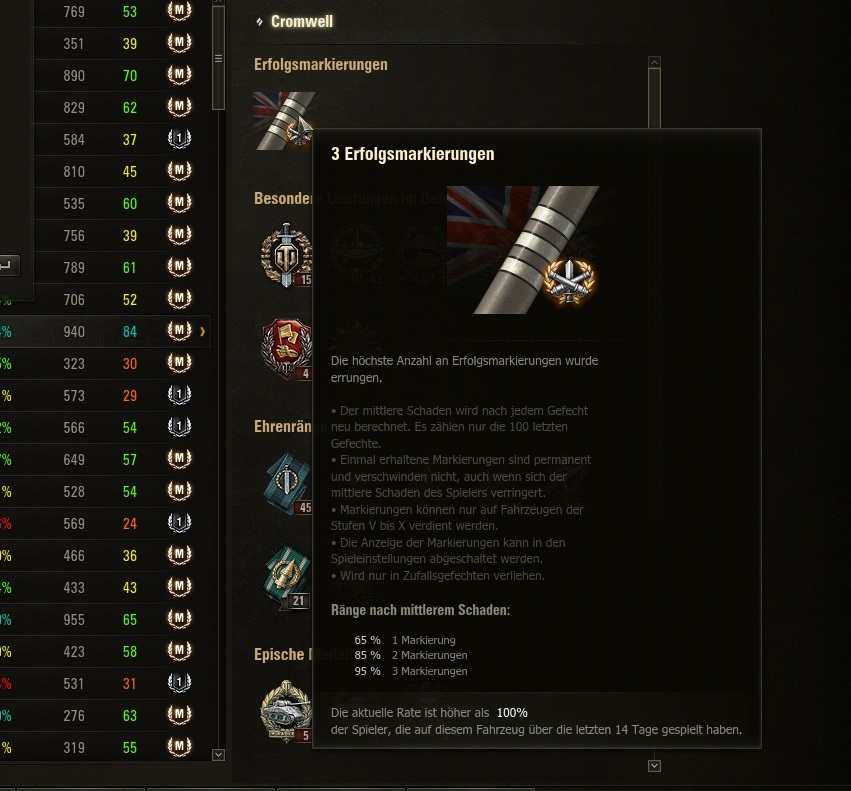851x791 pixels.
Task: Click down arrow of vehicle list scrollbar
Action: click(218, 755)
